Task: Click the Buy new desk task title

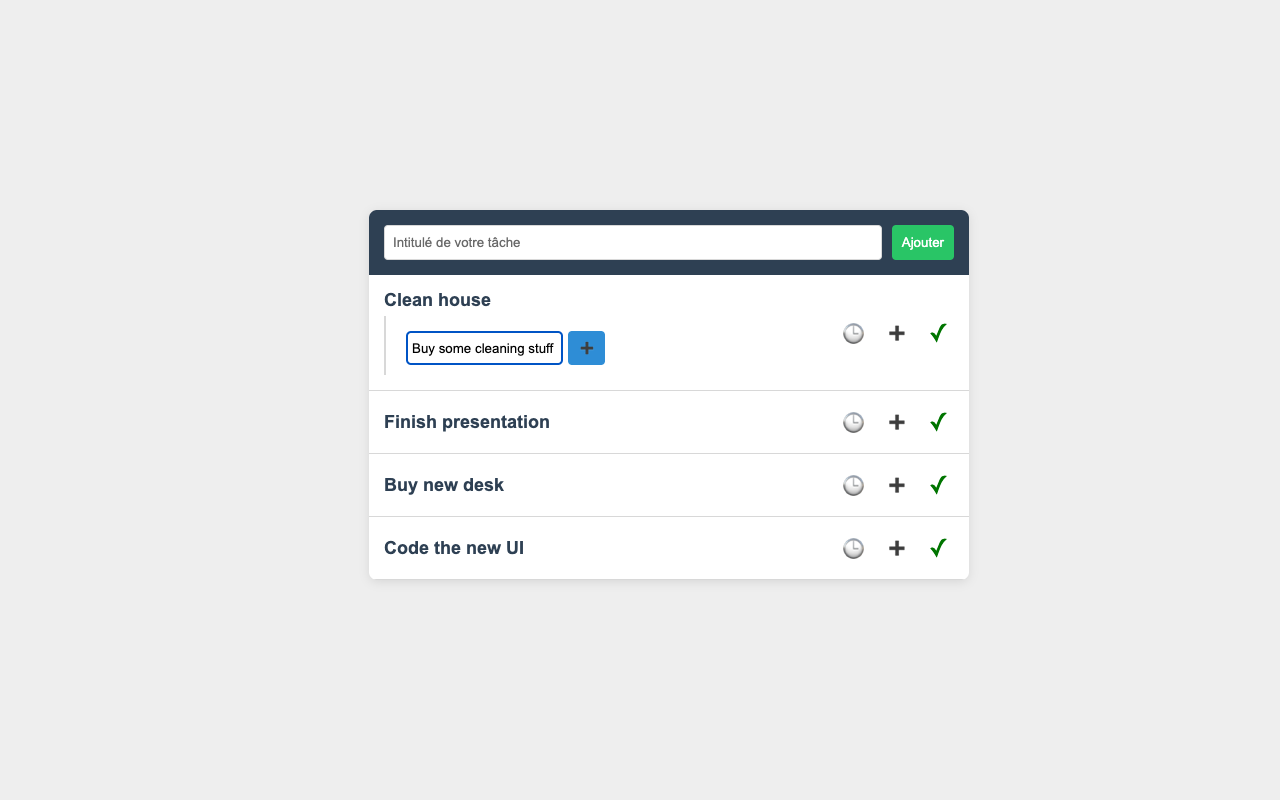Action: [x=444, y=485]
